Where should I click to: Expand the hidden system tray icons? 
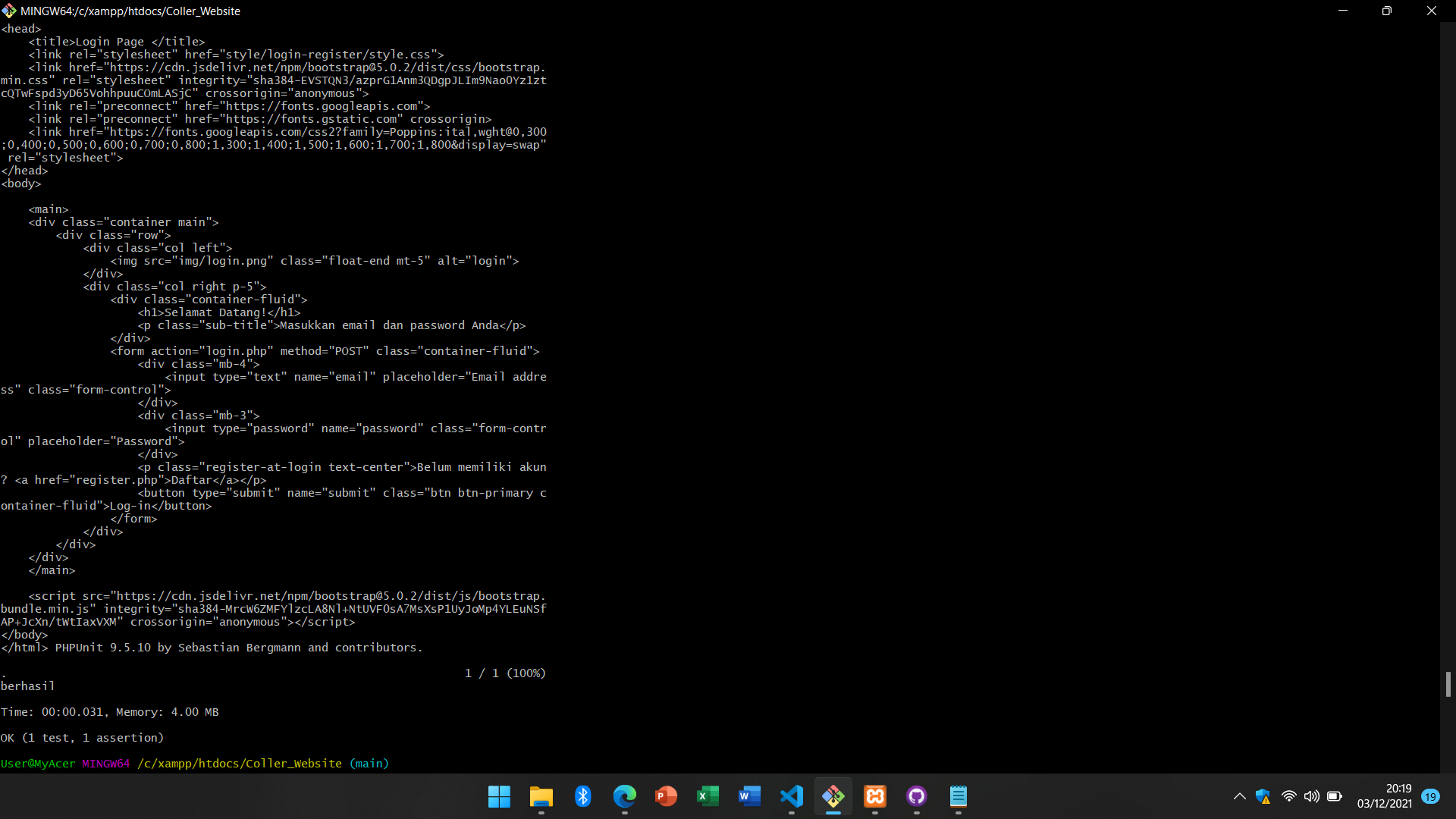[1239, 796]
